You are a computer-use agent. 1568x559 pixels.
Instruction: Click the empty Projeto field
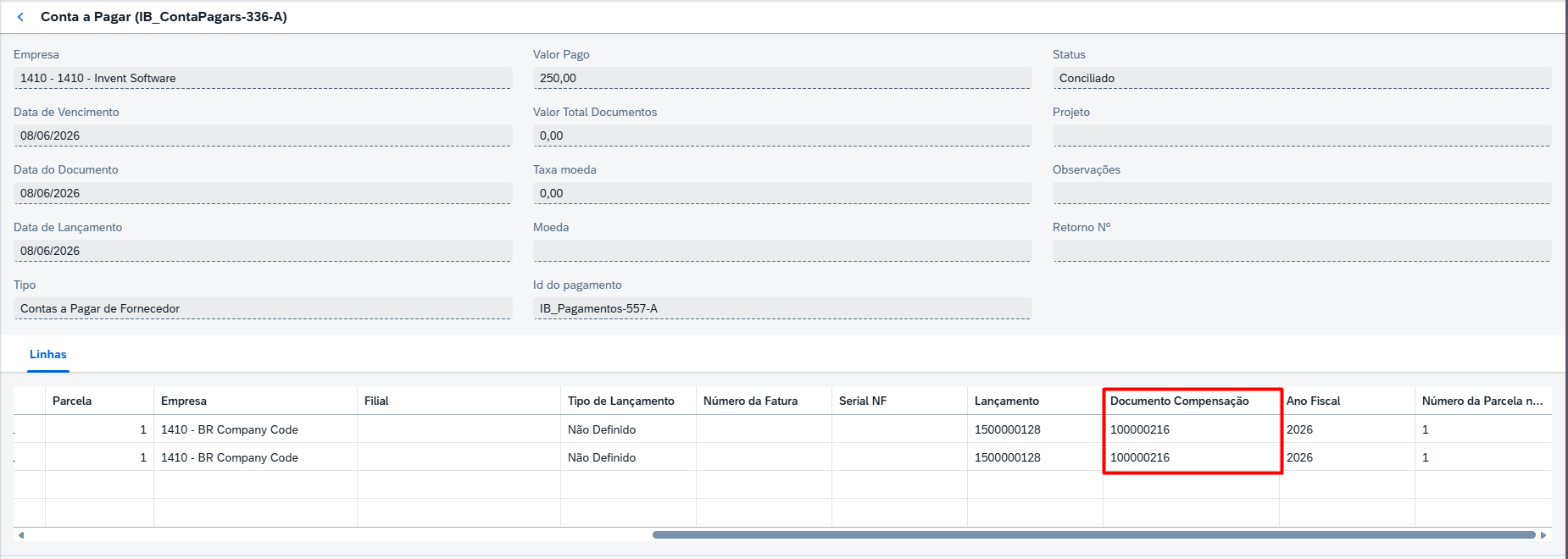click(x=1302, y=136)
